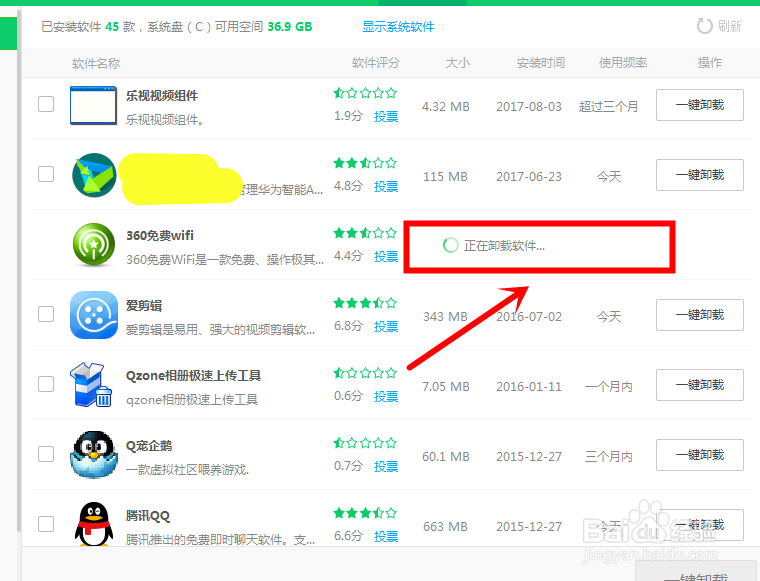The height and width of the screenshot is (581, 760).
Task: Uninstall 爱剪辑 with 一键卸载
Action: point(700,315)
